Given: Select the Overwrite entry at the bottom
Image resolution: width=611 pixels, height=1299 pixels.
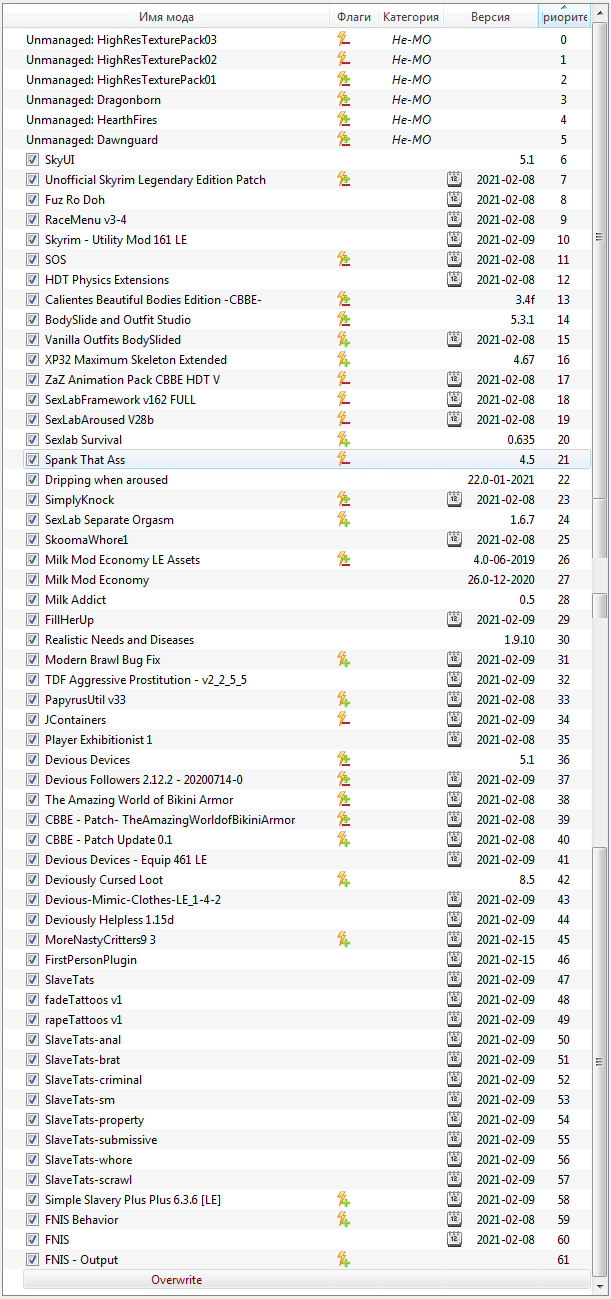Looking at the screenshot, I should (x=306, y=1280).
